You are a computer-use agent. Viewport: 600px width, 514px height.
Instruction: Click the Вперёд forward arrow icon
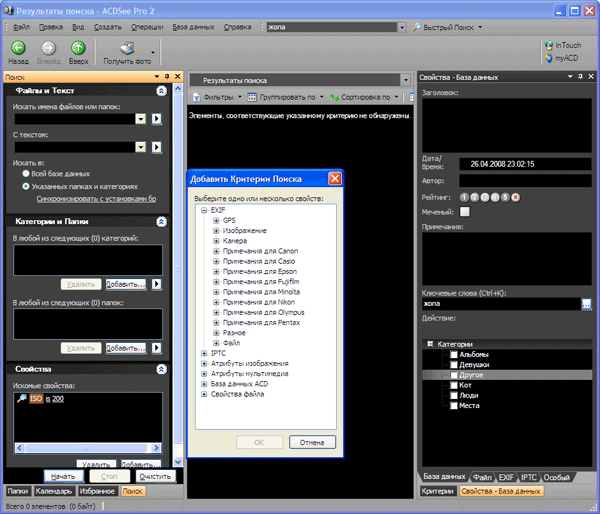(x=49, y=48)
